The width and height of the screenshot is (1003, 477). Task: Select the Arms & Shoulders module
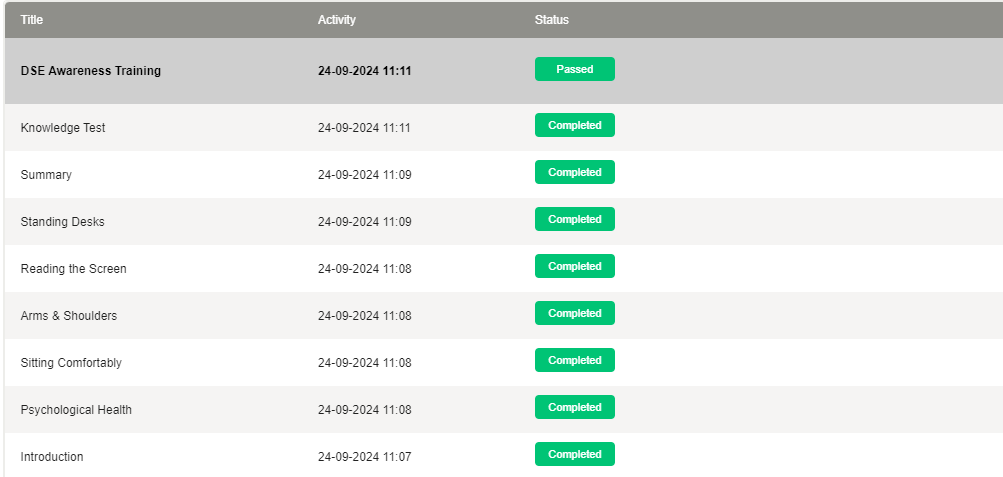tap(68, 316)
